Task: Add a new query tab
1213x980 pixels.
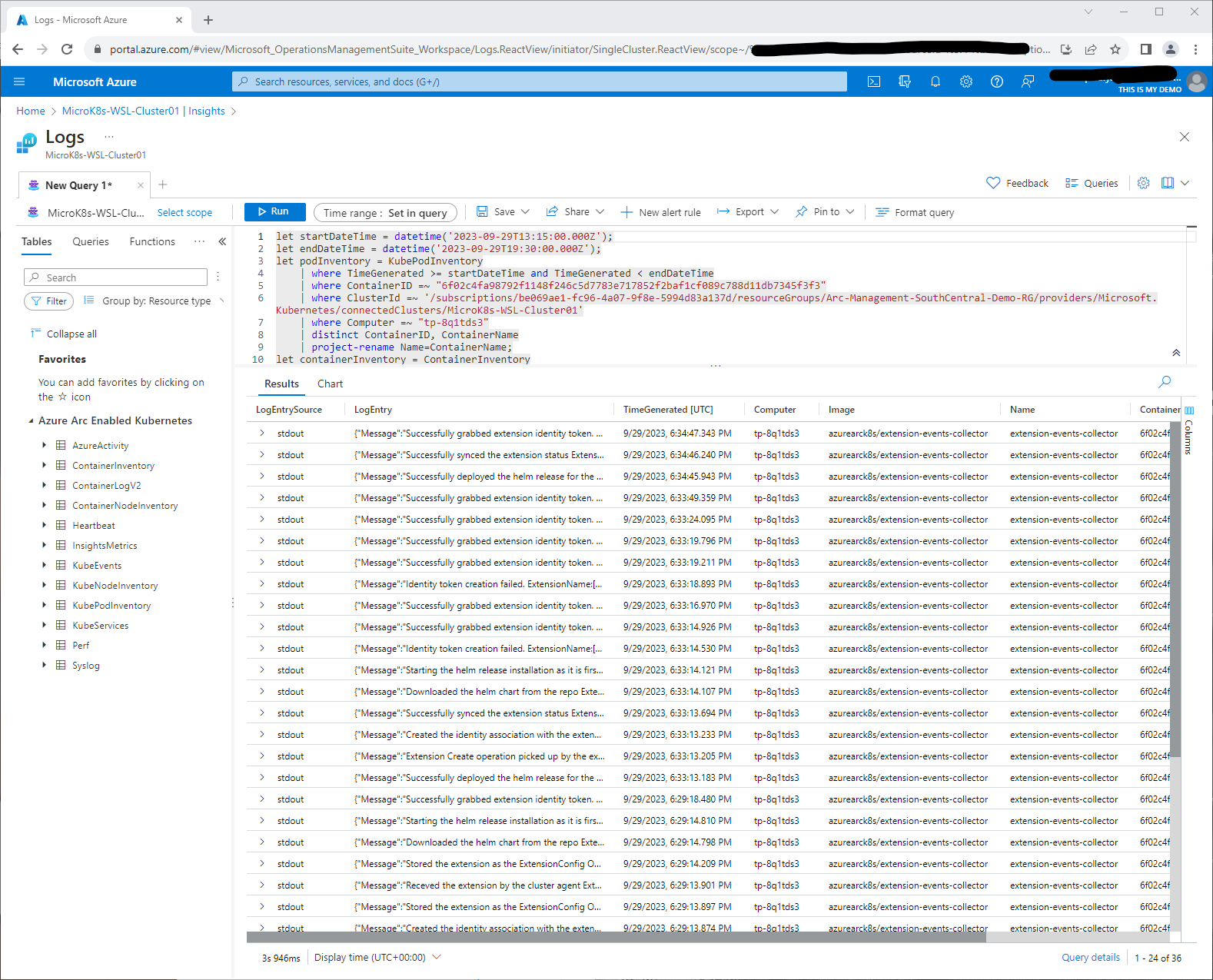Action: 163,184
